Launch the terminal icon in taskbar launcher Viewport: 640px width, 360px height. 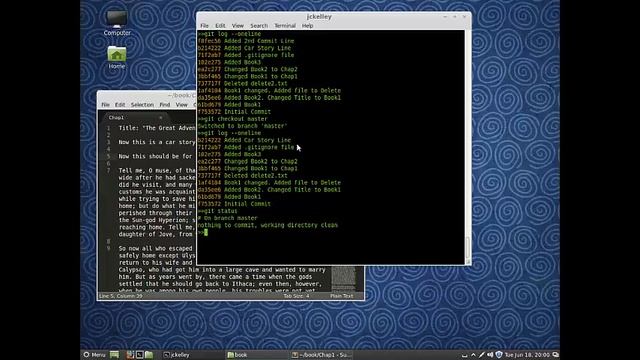point(139,355)
